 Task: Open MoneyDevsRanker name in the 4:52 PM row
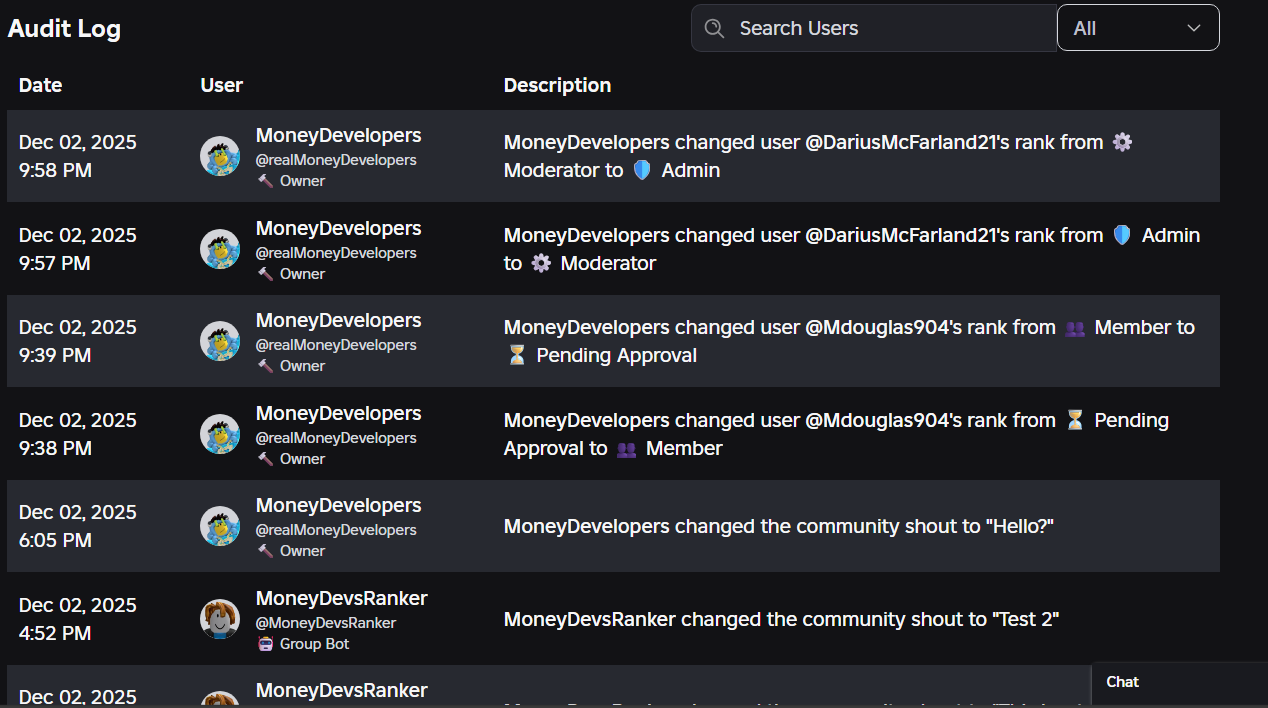point(341,598)
